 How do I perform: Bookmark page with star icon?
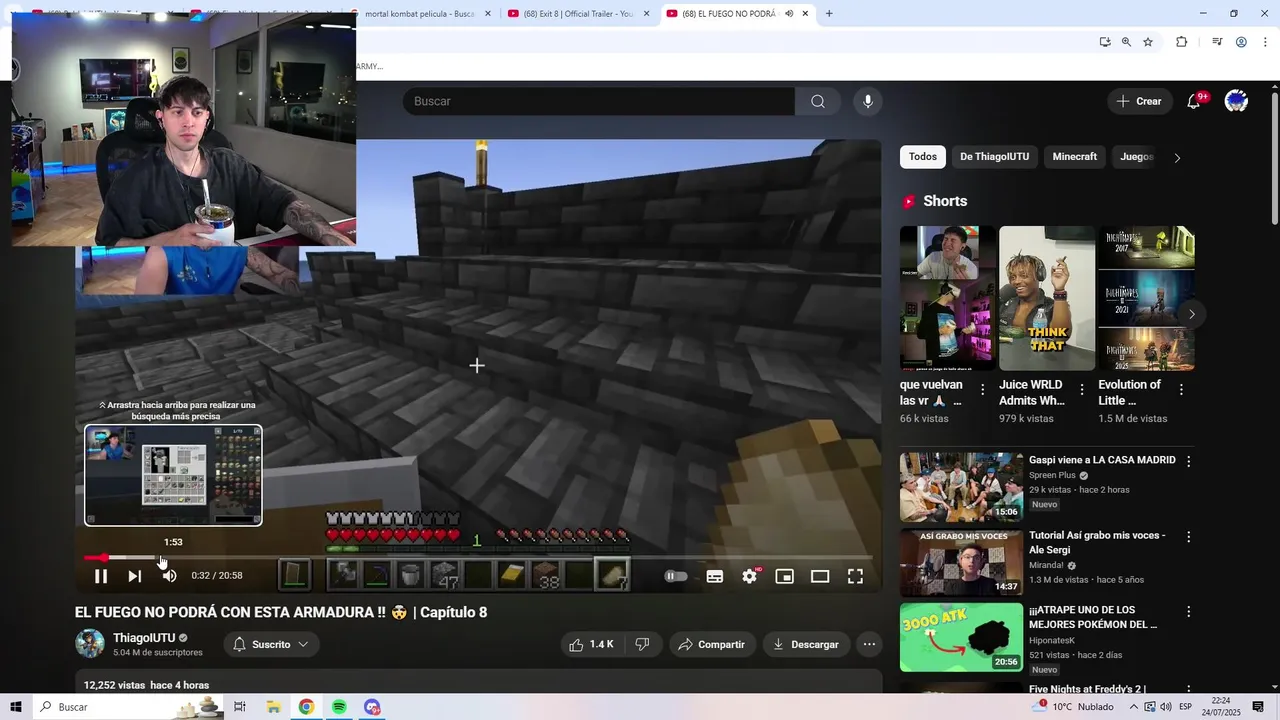1148,42
